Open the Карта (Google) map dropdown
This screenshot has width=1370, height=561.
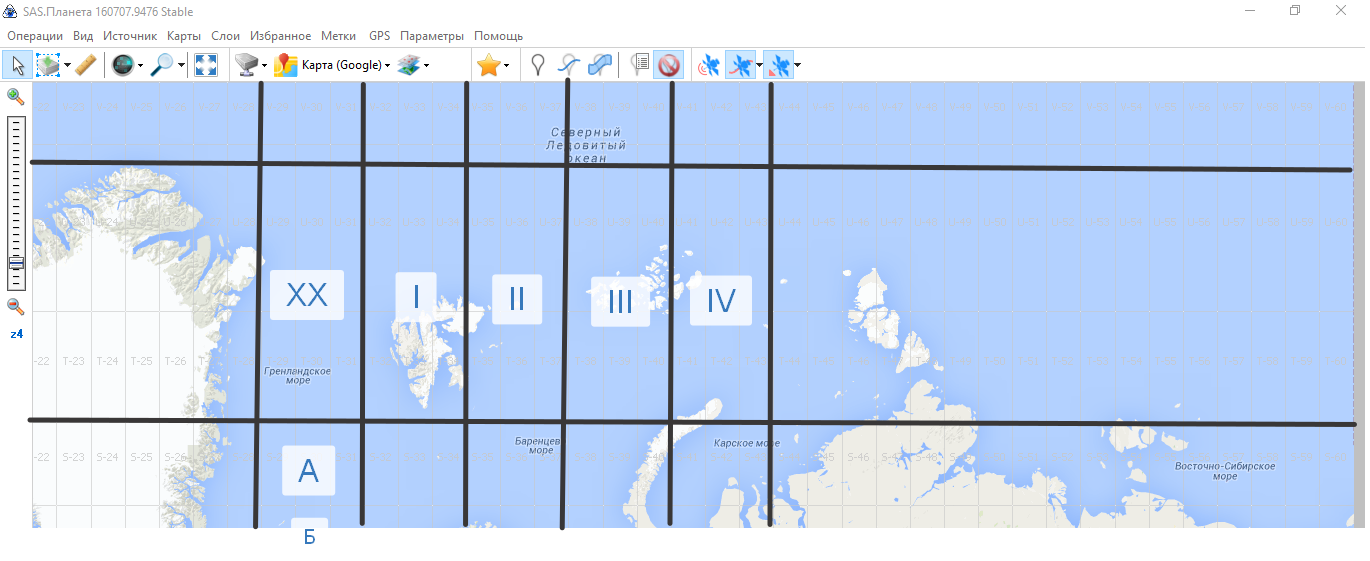click(x=345, y=66)
